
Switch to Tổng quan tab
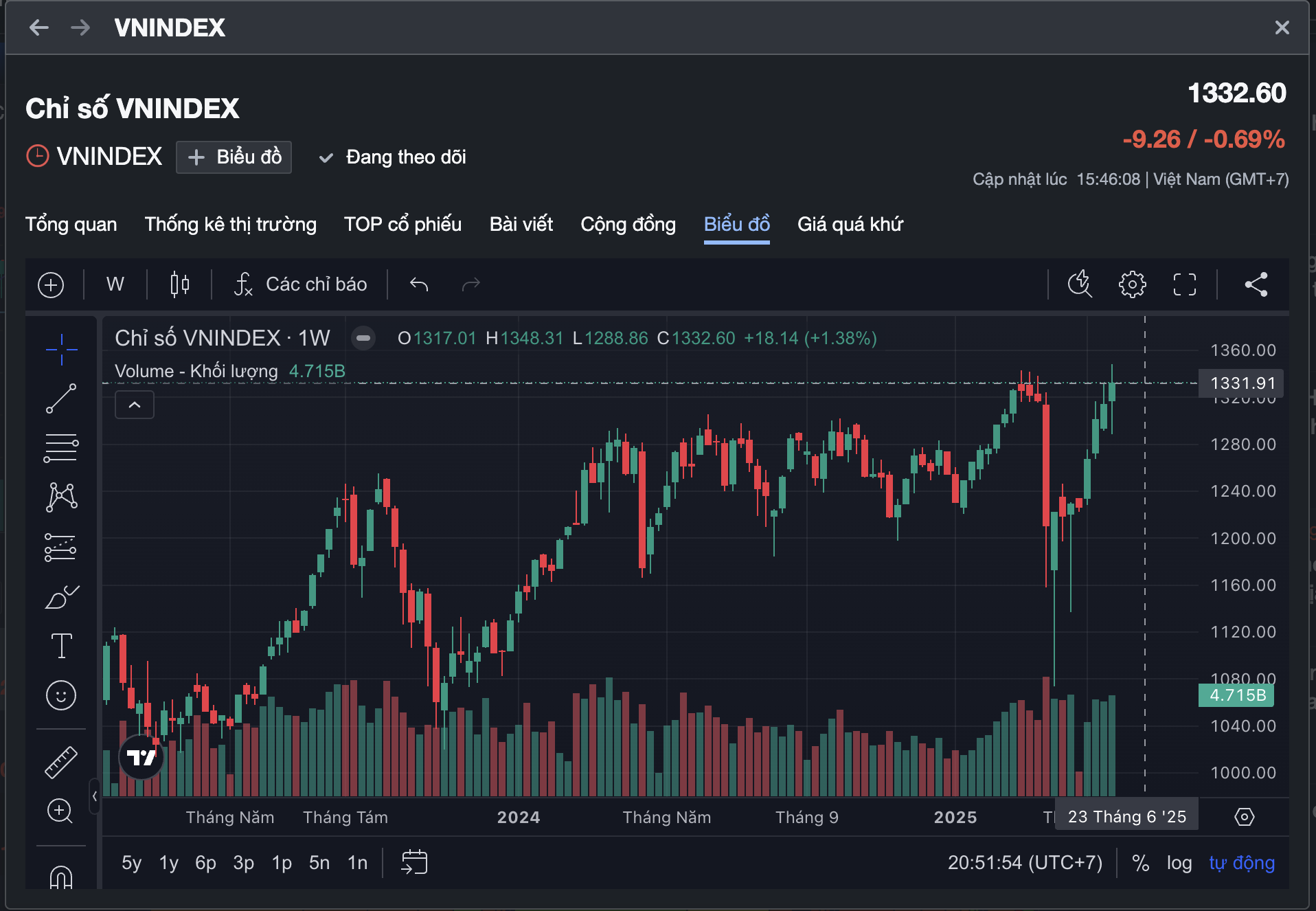click(71, 225)
